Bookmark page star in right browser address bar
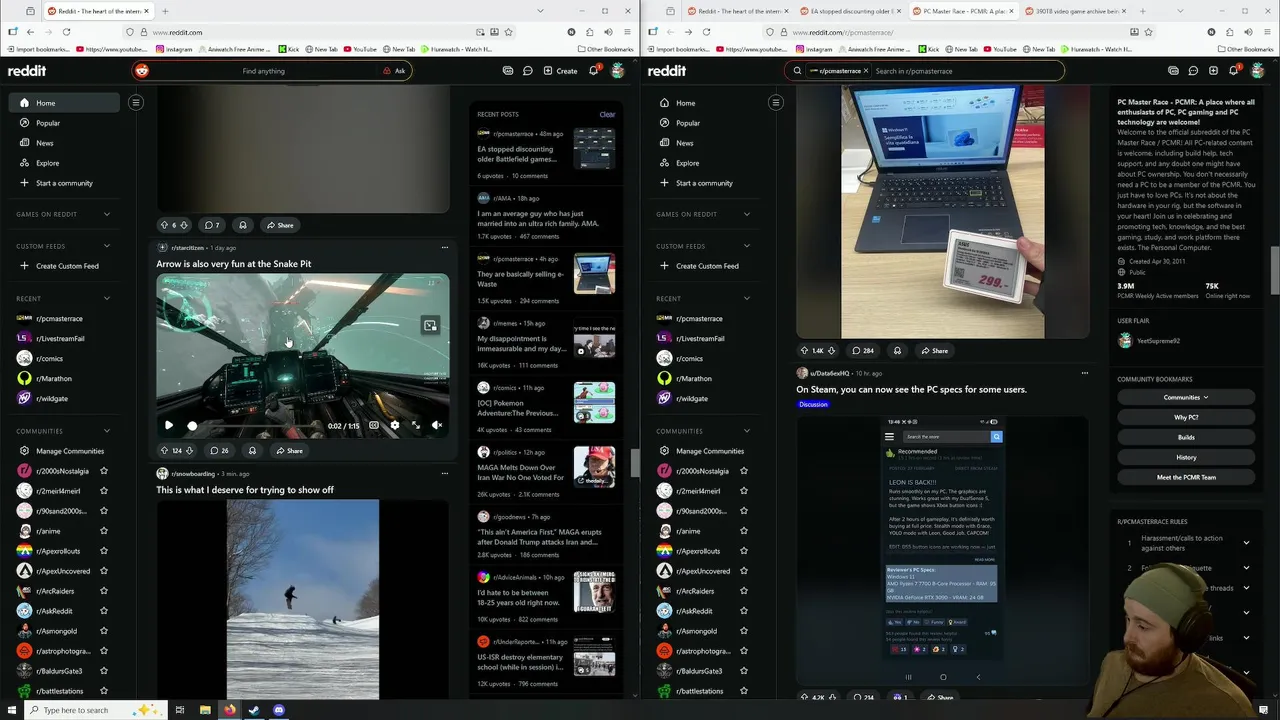The height and width of the screenshot is (720, 1280). click(x=1148, y=32)
